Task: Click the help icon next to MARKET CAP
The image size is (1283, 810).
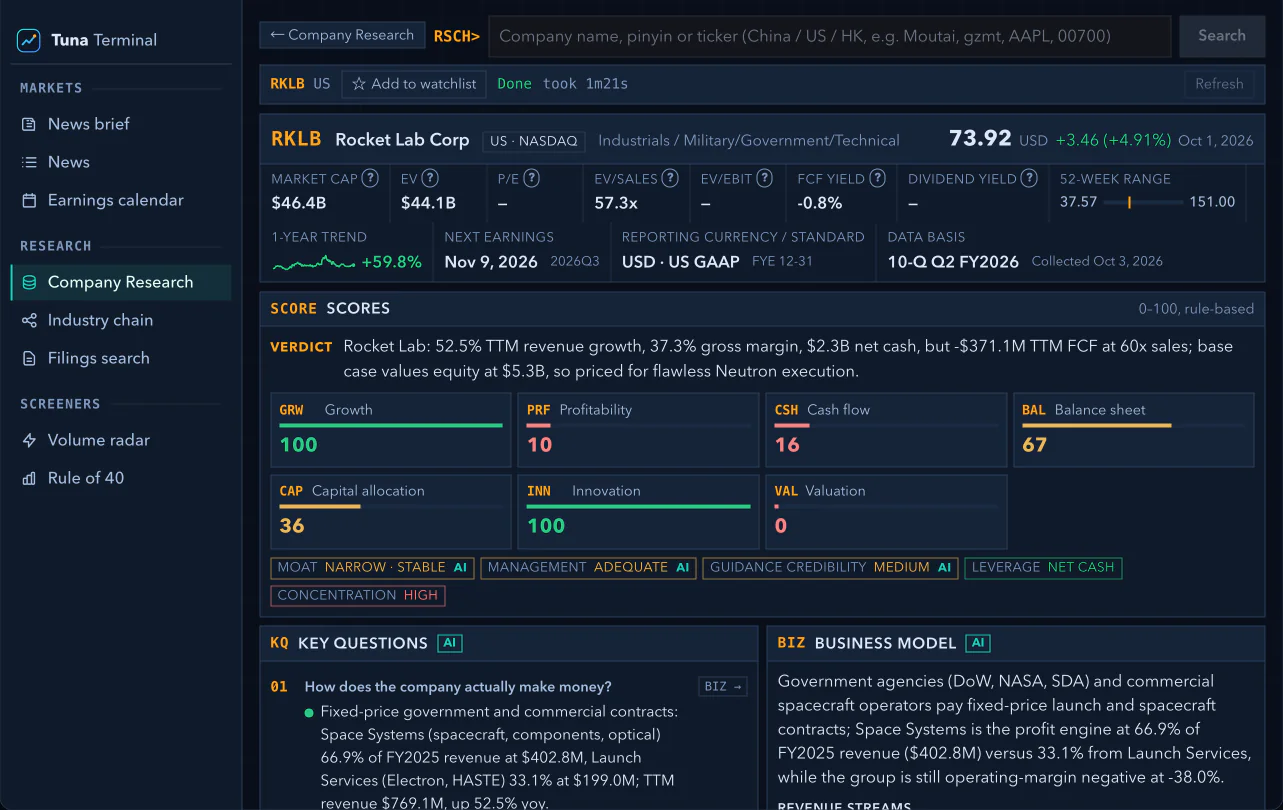Action: [370, 178]
